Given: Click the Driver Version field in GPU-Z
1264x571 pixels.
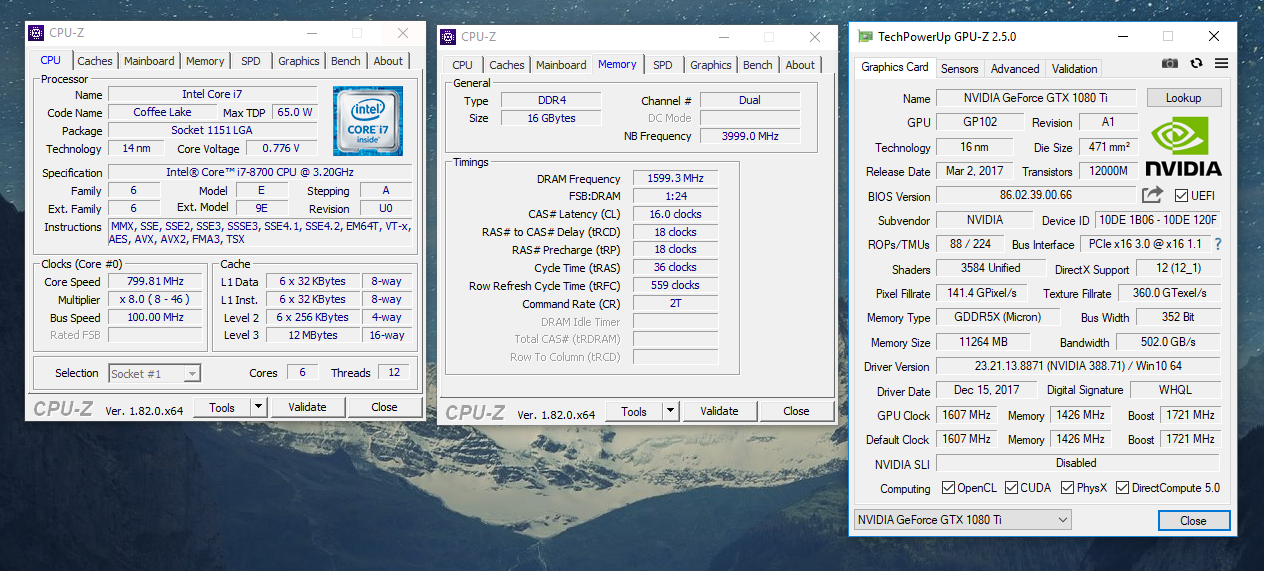Looking at the screenshot, I should point(1078,367).
